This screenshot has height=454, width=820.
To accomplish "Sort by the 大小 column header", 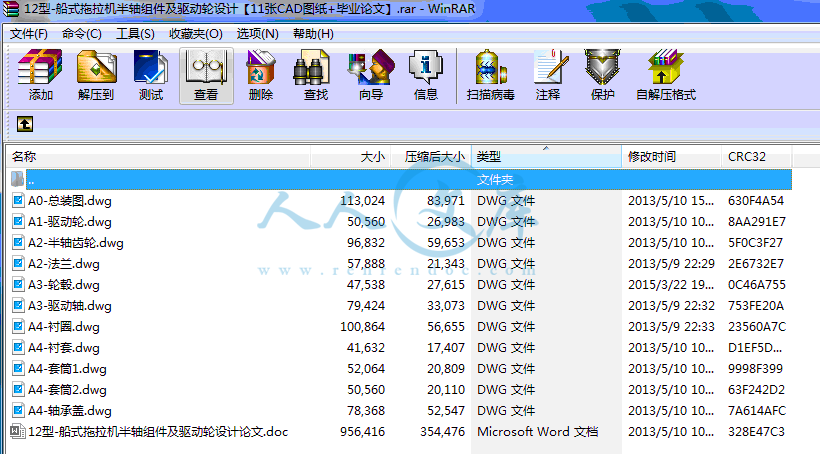I will 351,156.
